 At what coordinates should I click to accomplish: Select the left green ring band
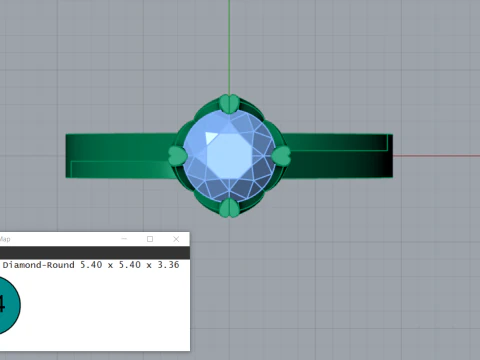[120, 156]
